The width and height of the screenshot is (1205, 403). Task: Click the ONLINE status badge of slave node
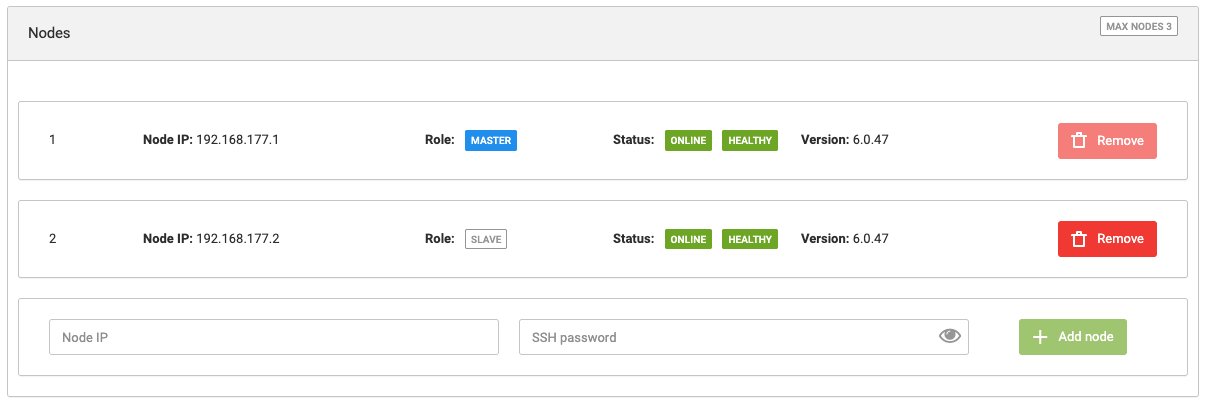688,239
